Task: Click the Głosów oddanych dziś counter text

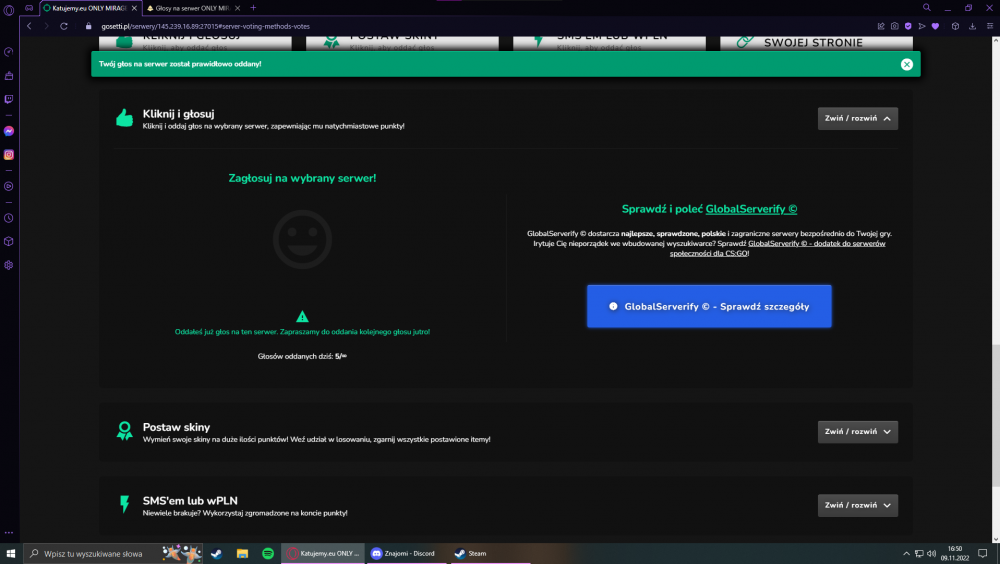Action: pos(302,357)
